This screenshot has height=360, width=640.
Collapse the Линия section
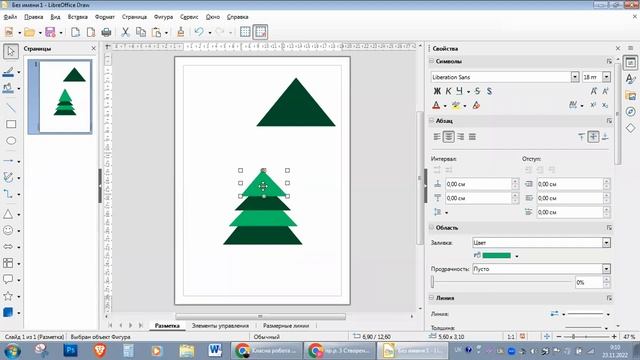431,298
